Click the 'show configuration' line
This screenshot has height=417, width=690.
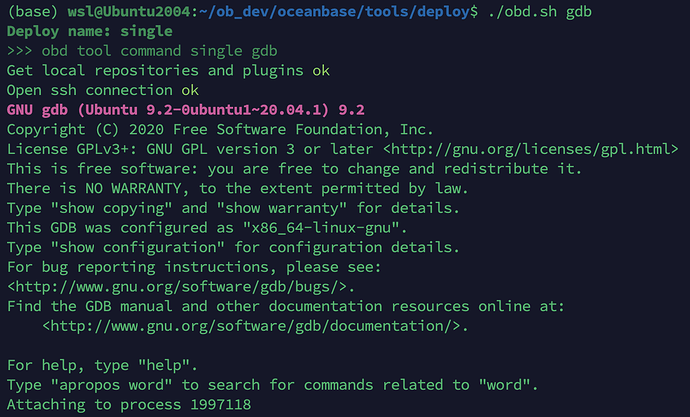pos(233,247)
